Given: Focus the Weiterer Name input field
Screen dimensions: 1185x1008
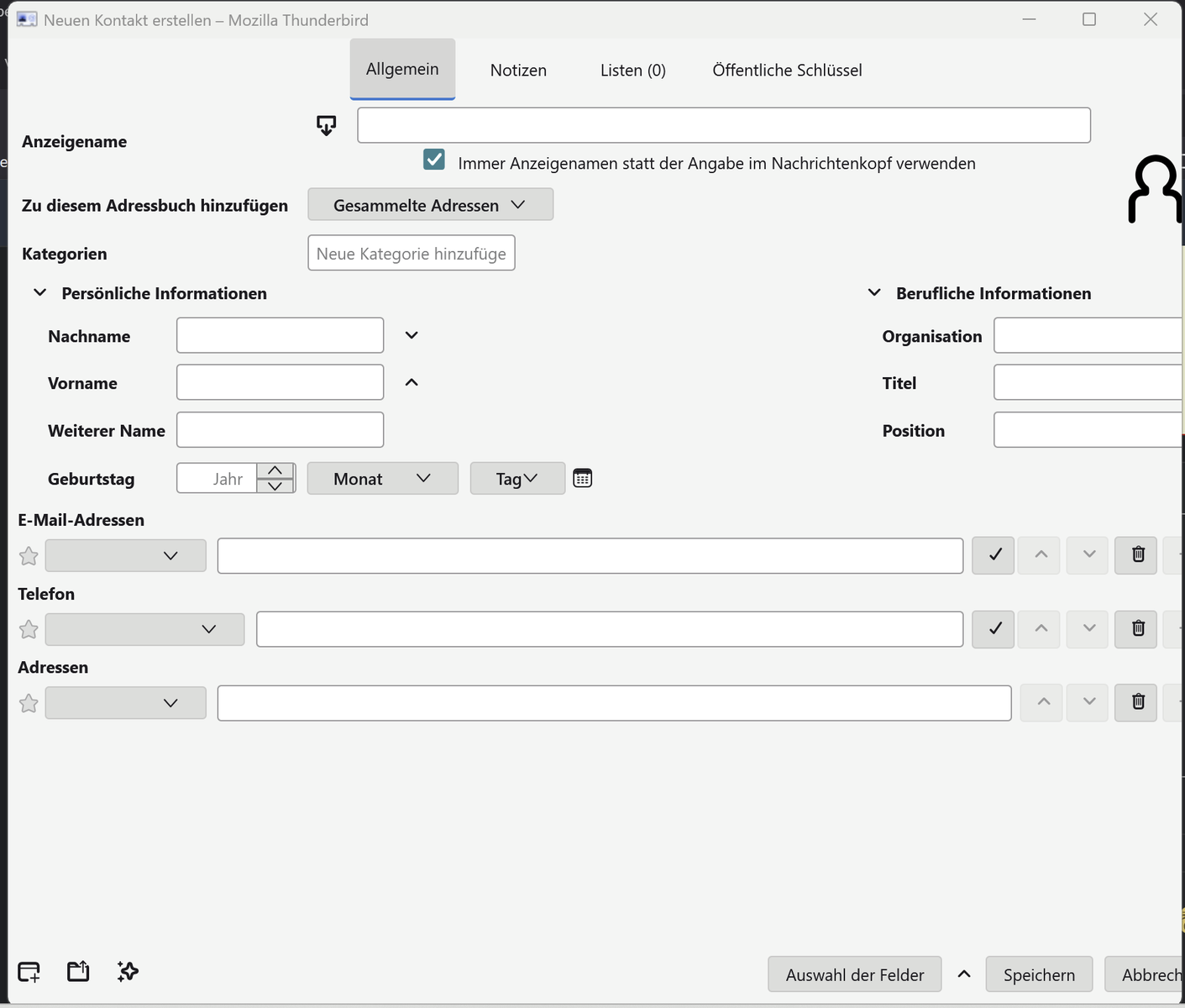Looking at the screenshot, I should point(281,429).
